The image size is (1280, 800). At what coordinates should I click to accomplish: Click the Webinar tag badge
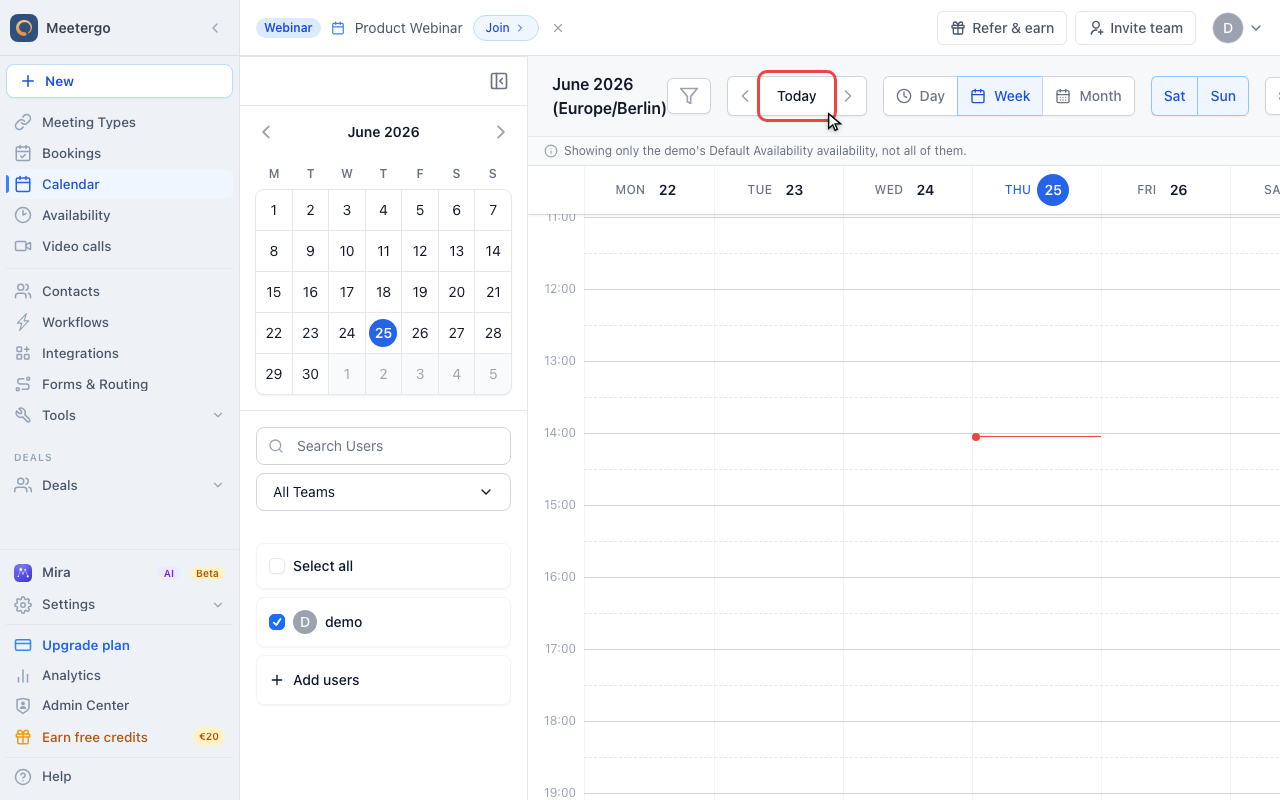click(288, 28)
